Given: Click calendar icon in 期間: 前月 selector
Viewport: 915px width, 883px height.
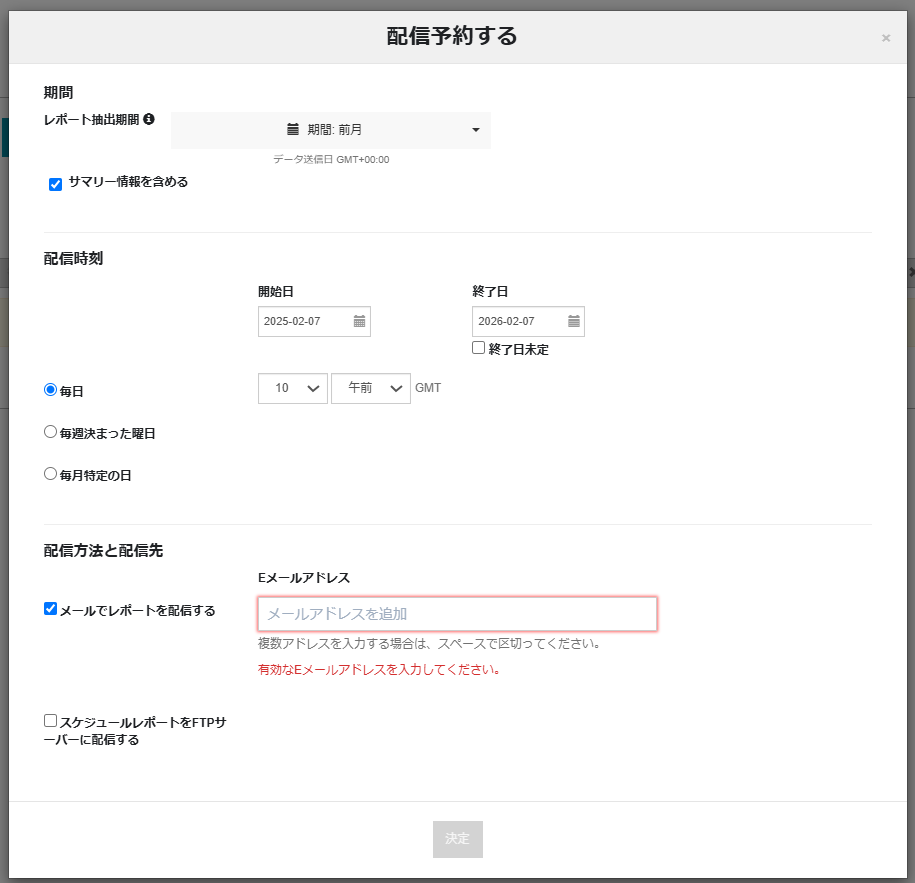Looking at the screenshot, I should point(293,129).
